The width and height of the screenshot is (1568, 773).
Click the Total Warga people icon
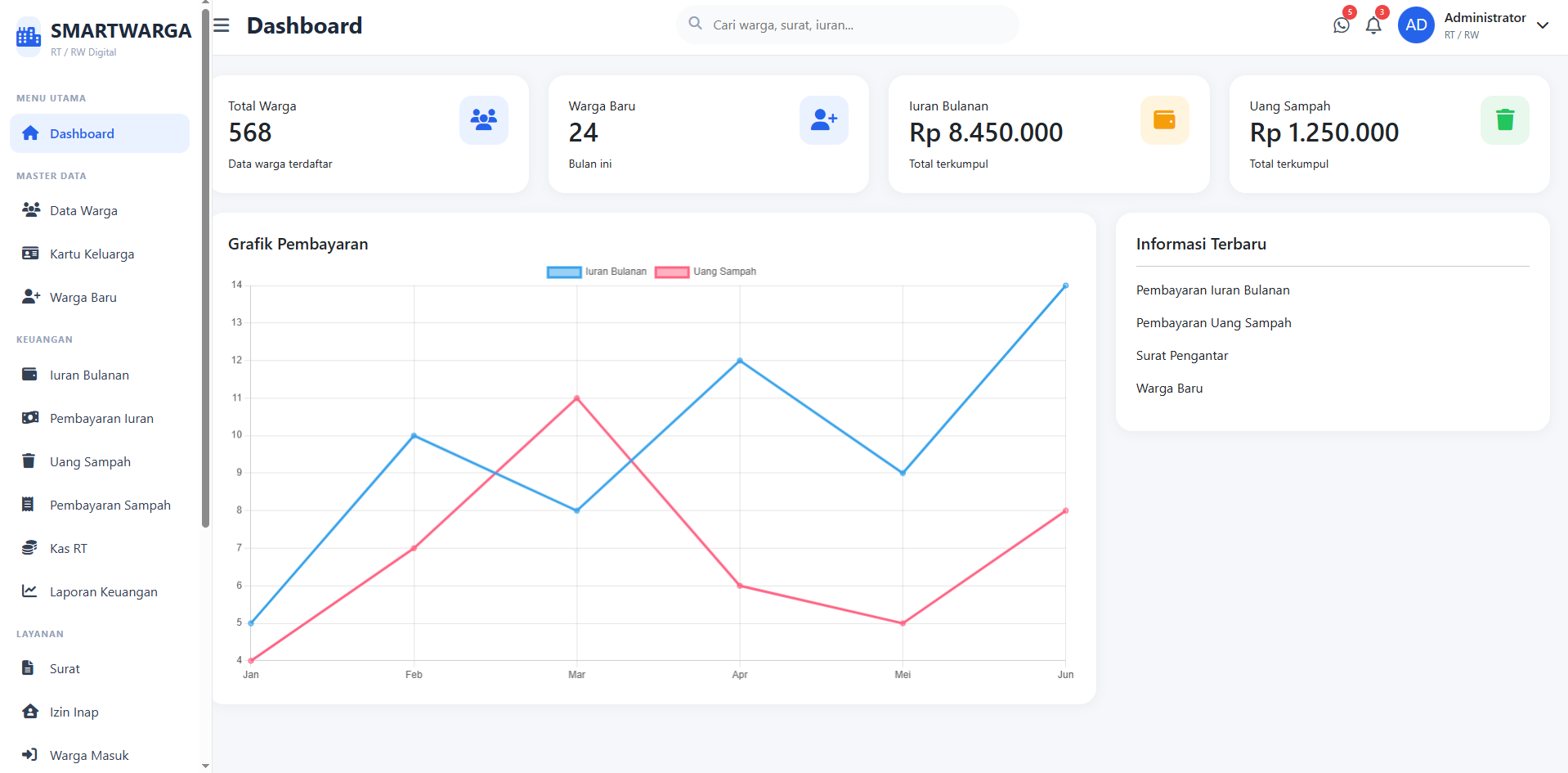(x=484, y=120)
